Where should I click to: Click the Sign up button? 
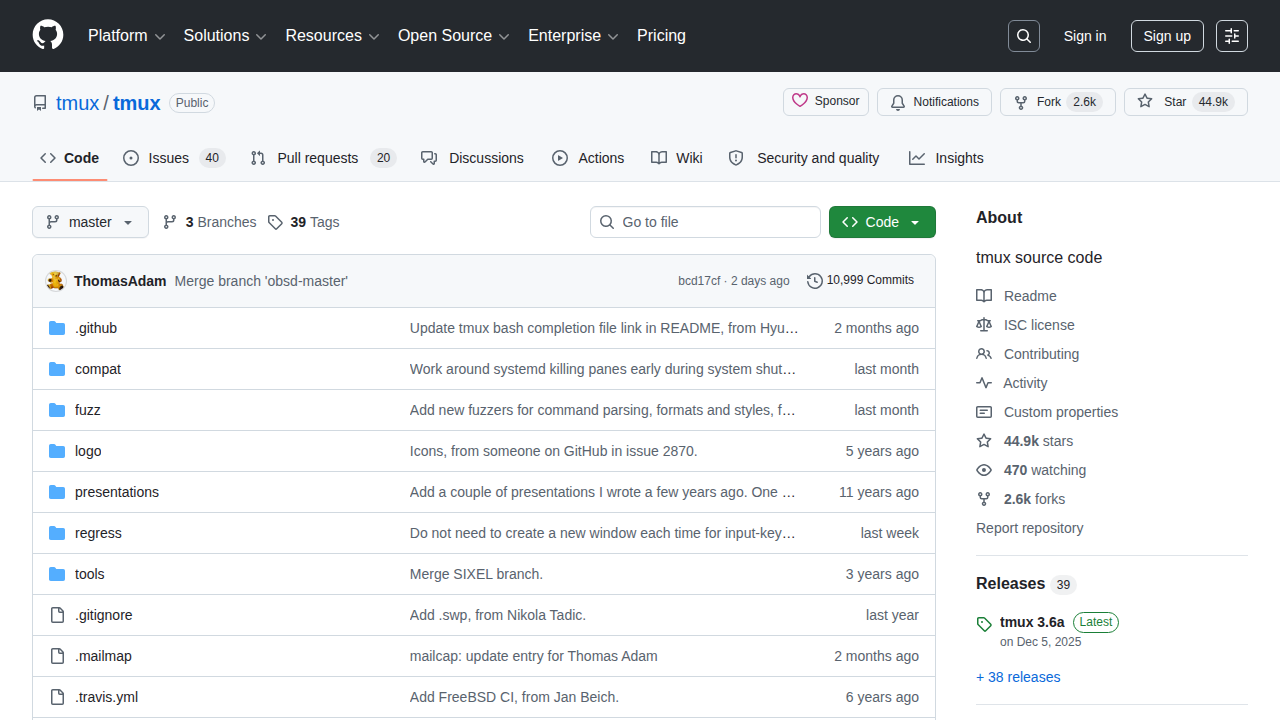pos(1167,36)
